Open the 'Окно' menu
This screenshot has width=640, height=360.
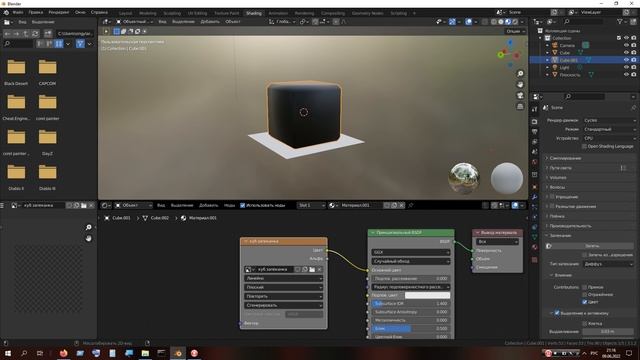click(x=80, y=12)
